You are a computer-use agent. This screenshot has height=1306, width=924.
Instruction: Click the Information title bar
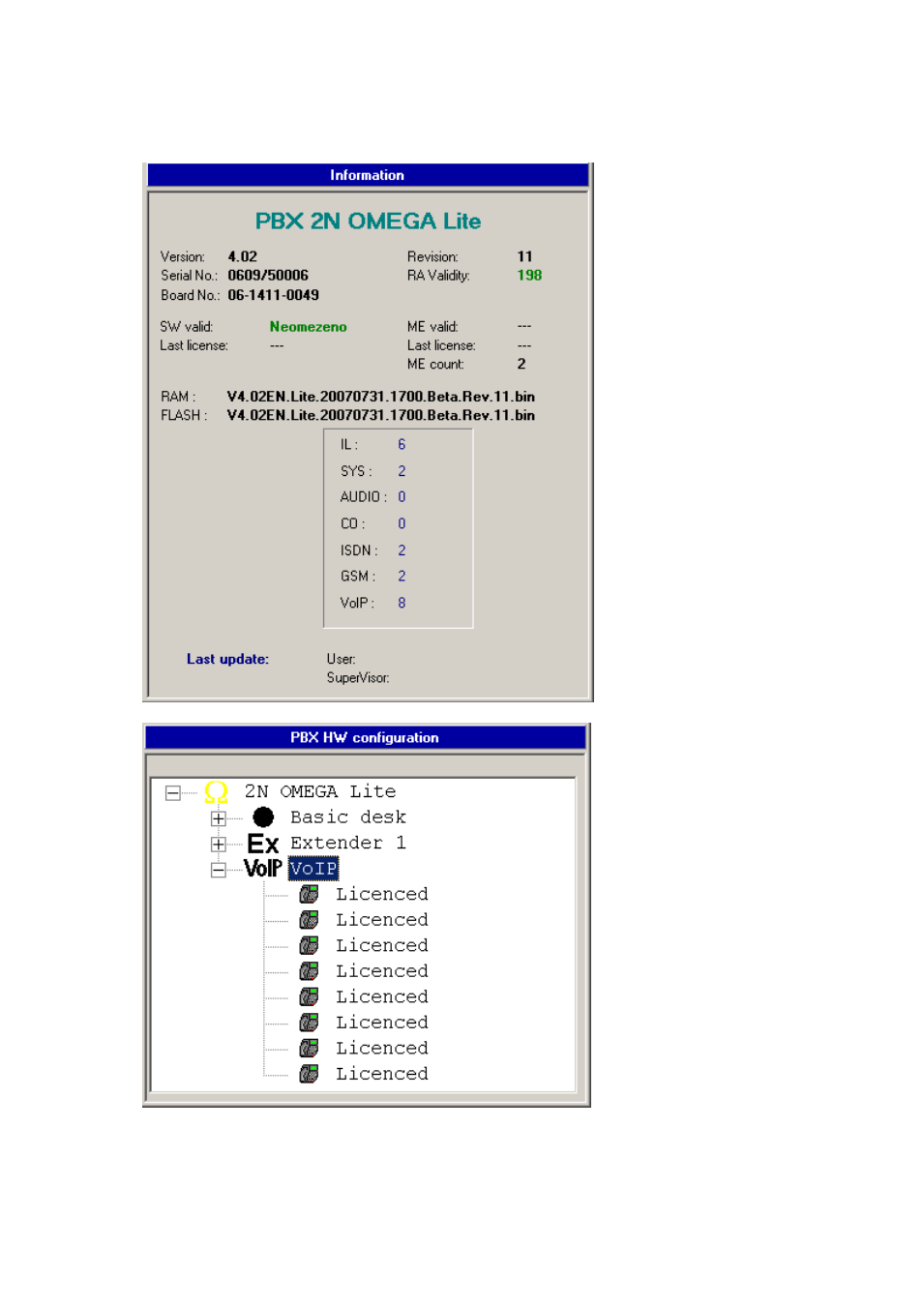(368, 175)
